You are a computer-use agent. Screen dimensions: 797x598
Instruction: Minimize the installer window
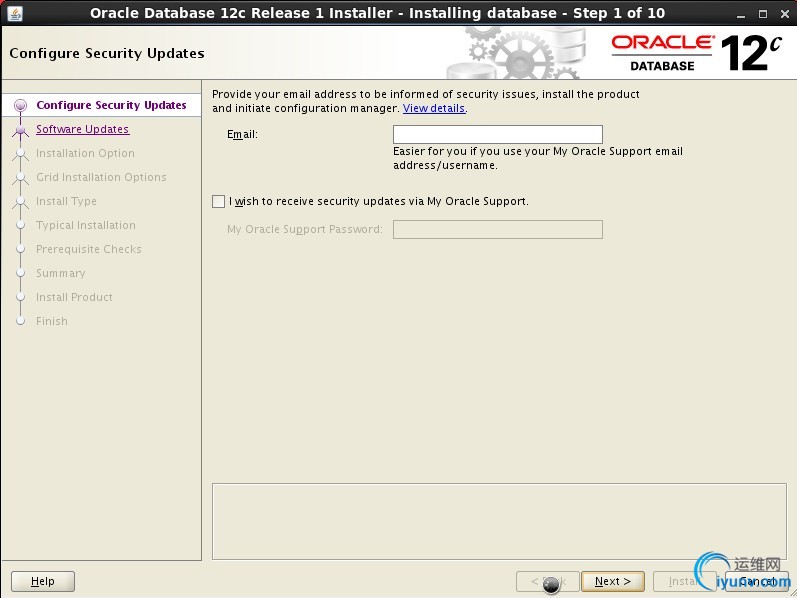click(741, 14)
